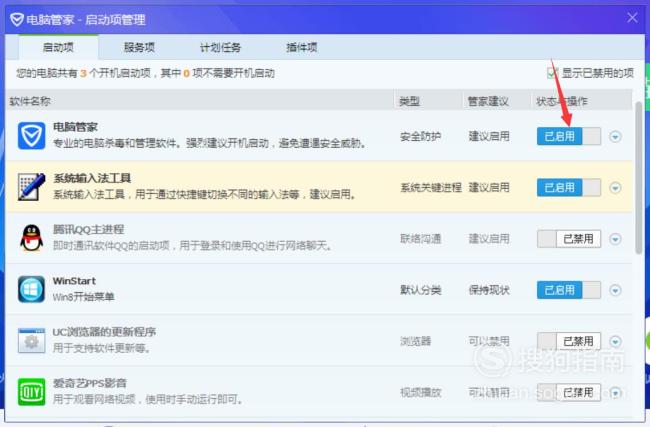Open dropdown arrow in WinStart row
650x427 pixels.
tap(615, 290)
